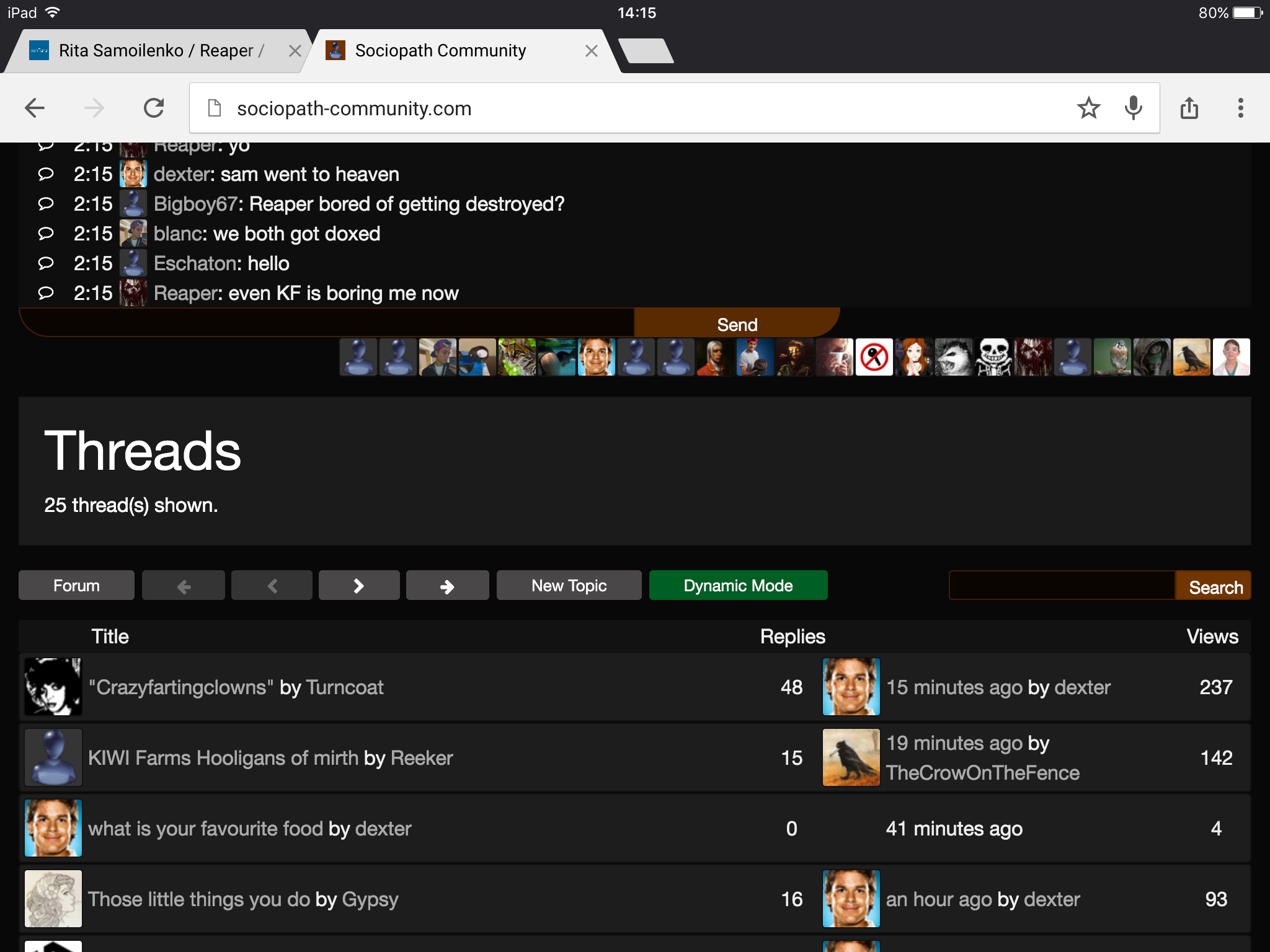The image size is (1270, 952).
Task: Click dexter's username in the chat
Action: tap(182, 174)
